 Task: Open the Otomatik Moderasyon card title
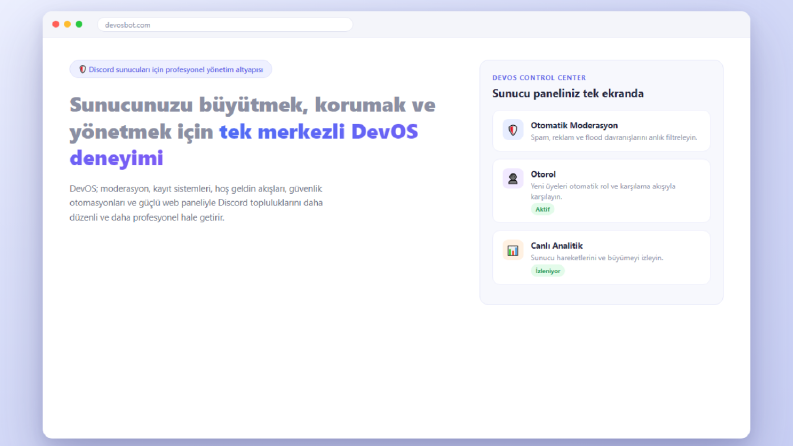[574, 125]
